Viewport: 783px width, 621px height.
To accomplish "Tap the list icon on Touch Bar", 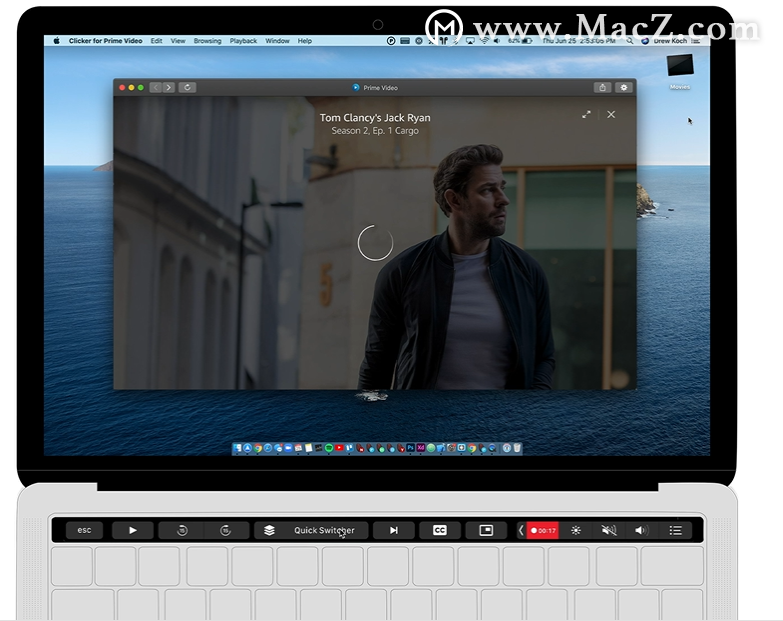I will coord(675,530).
